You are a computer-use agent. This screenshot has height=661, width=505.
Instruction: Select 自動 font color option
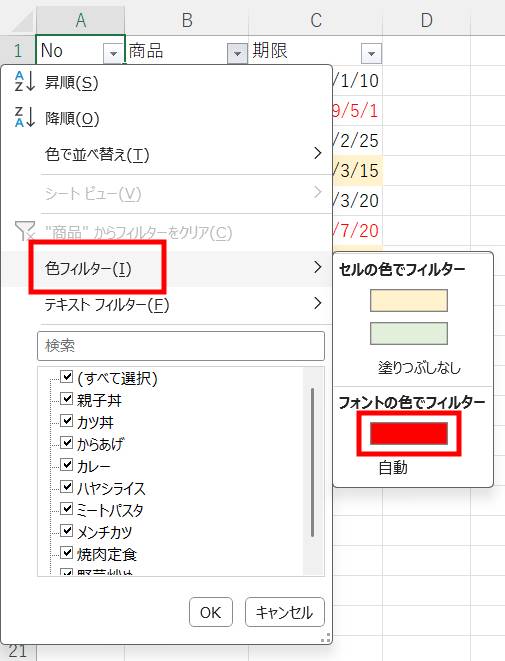coord(393,468)
